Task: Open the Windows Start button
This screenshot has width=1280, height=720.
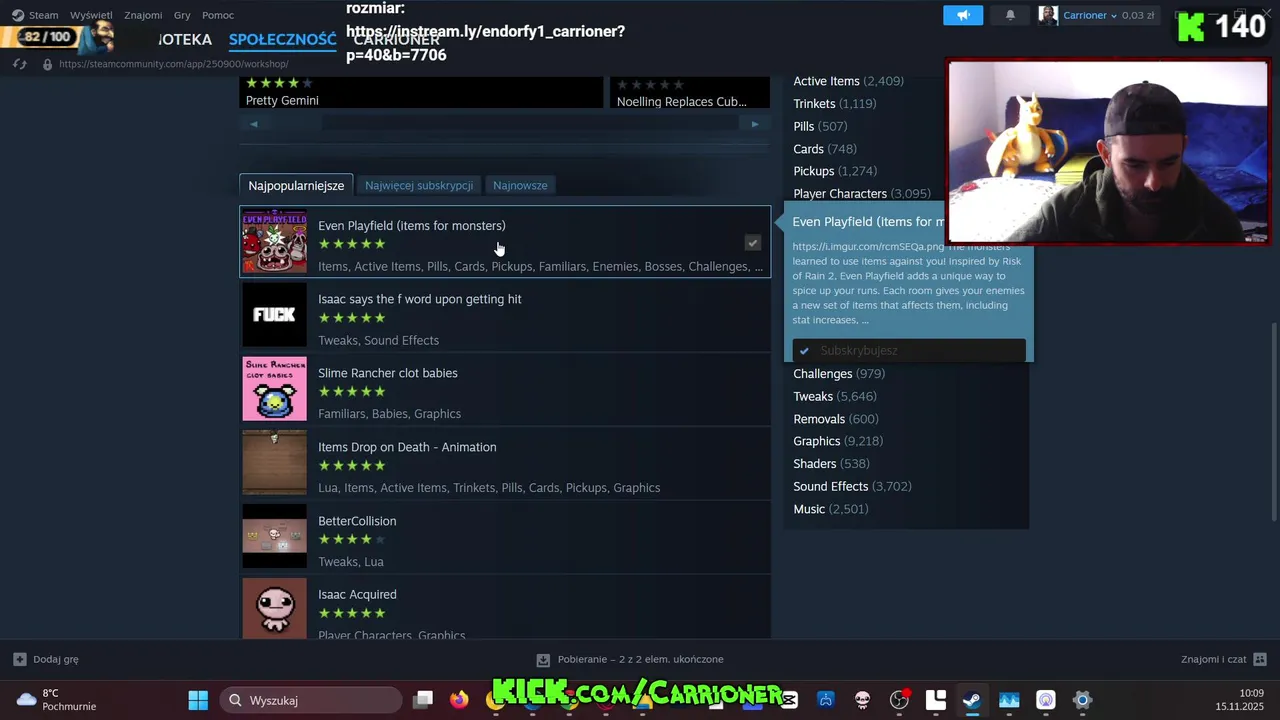Action: click(x=198, y=700)
